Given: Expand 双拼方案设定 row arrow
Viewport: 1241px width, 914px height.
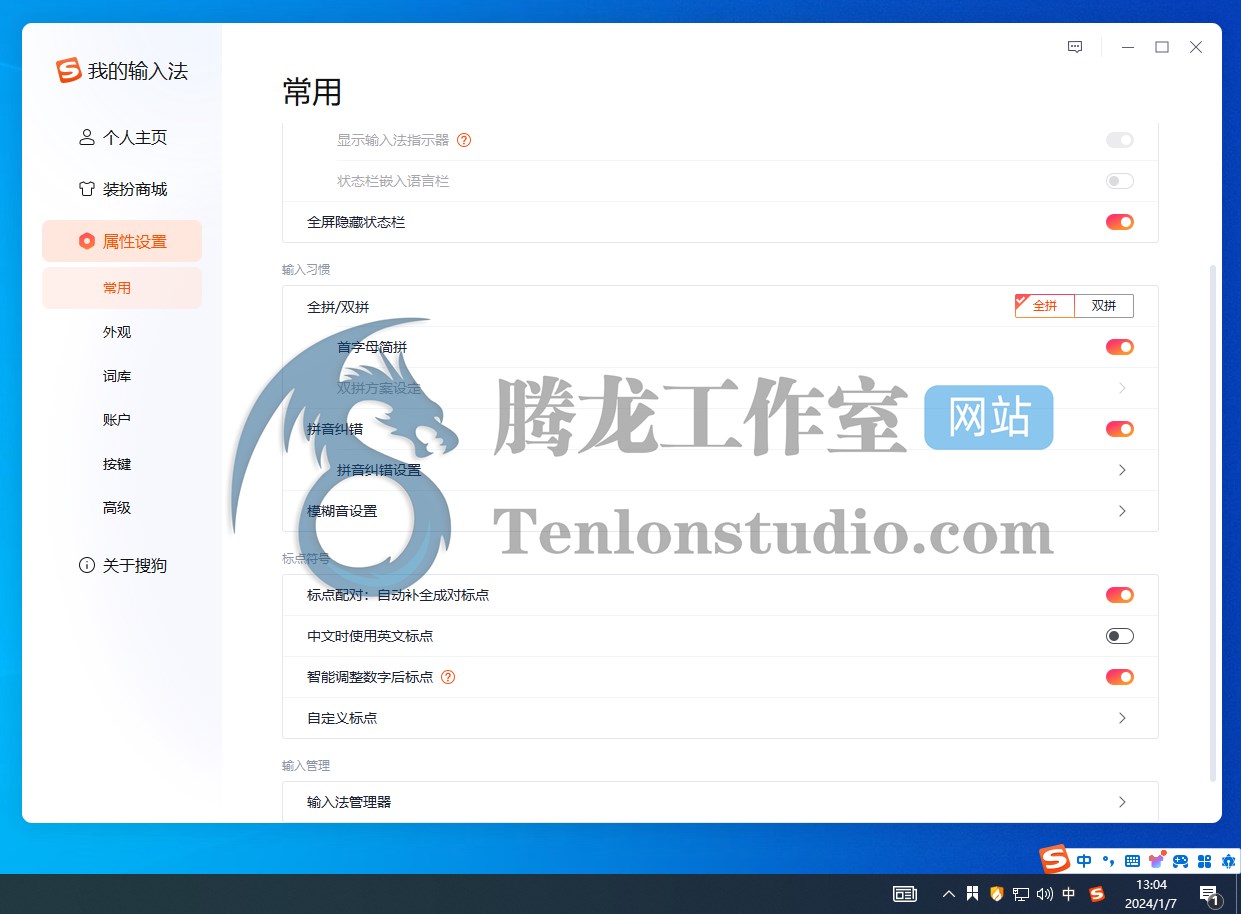Looking at the screenshot, I should pyautogui.click(x=1122, y=388).
